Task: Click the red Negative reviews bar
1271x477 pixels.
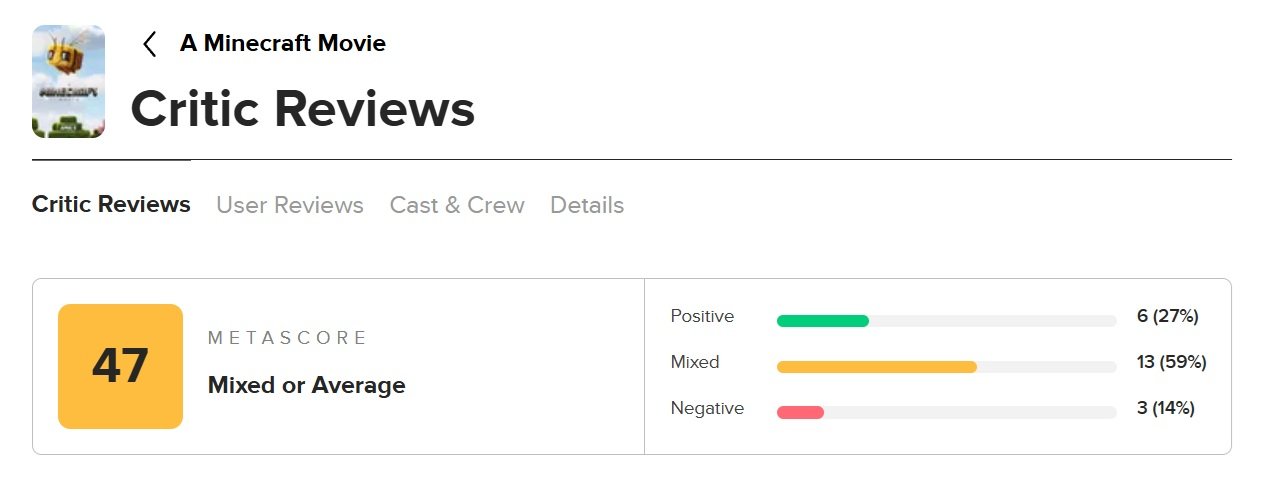Action: pyautogui.click(x=800, y=413)
